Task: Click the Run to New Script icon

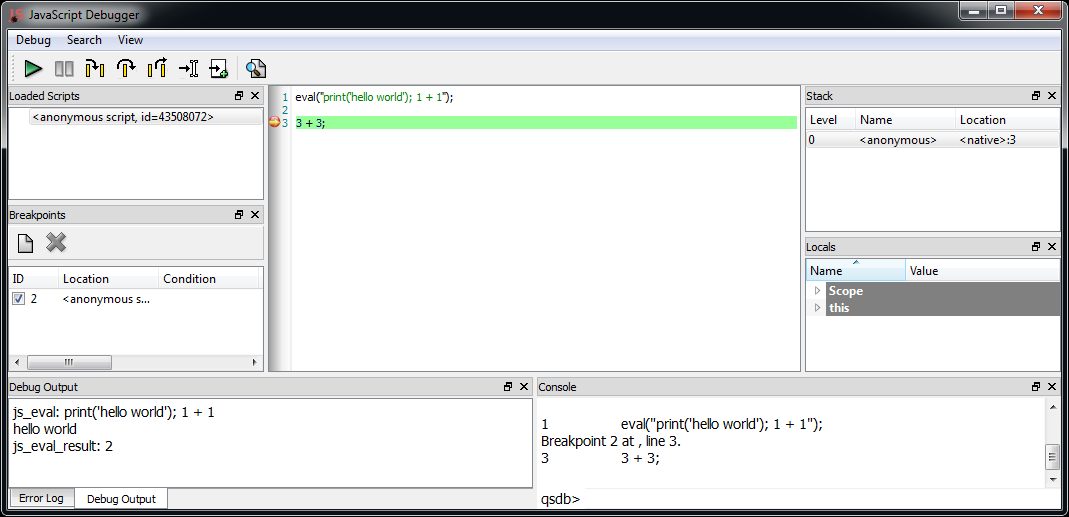Action: 218,68
